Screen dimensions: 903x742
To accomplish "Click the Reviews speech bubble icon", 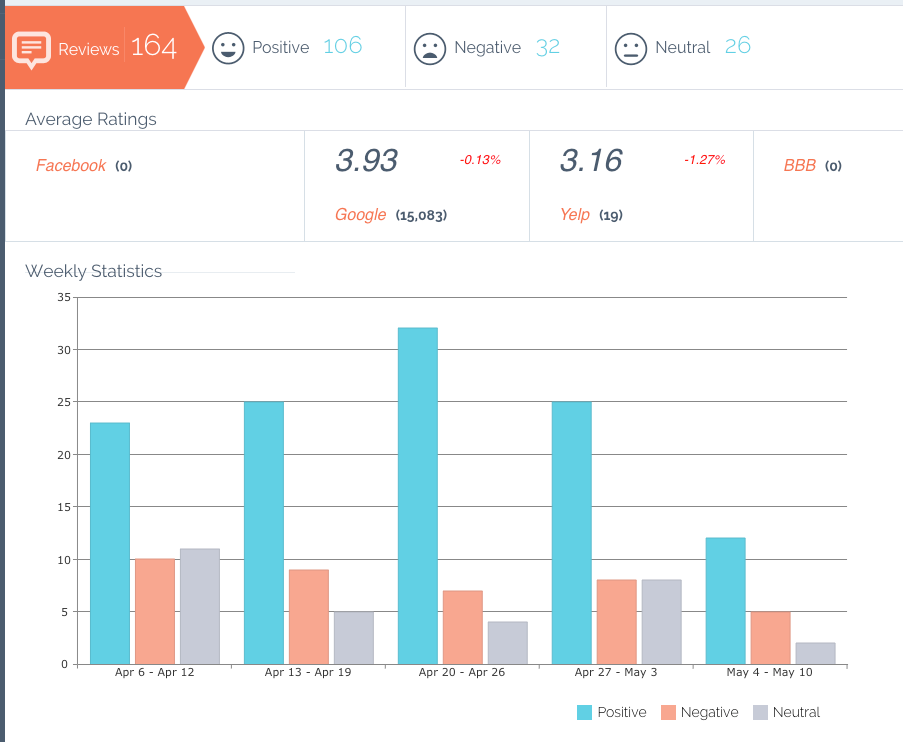I will click(x=31, y=49).
